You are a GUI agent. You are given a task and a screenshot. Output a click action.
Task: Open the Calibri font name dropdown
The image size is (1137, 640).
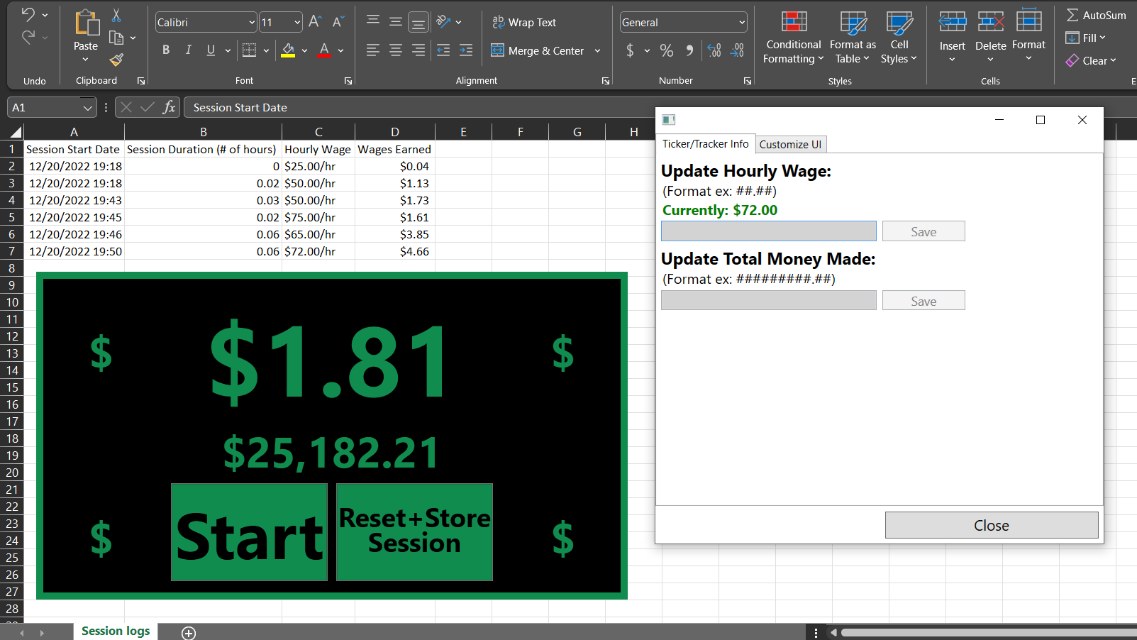click(x=252, y=22)
